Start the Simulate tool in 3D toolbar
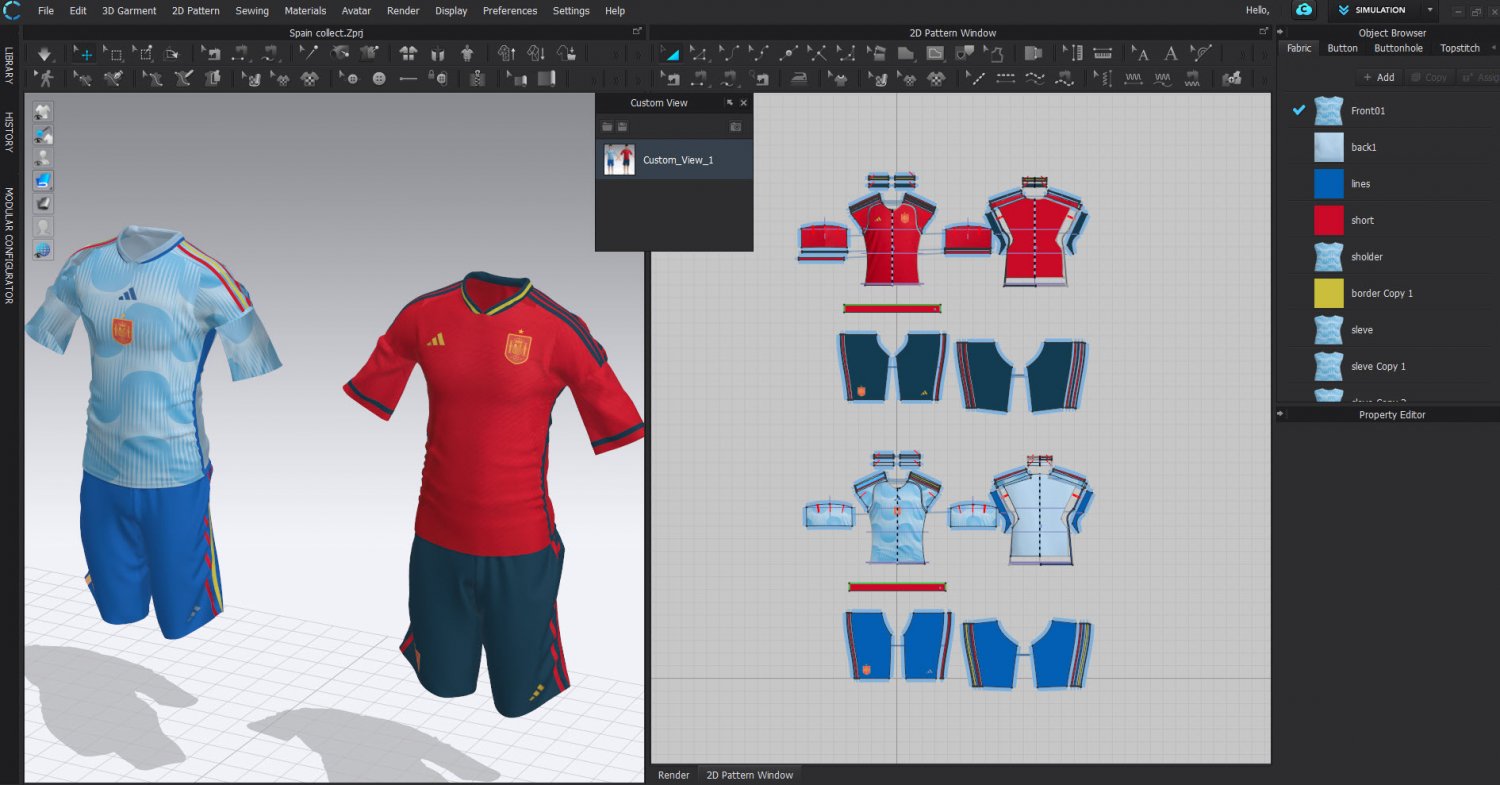 click(44, 54)
